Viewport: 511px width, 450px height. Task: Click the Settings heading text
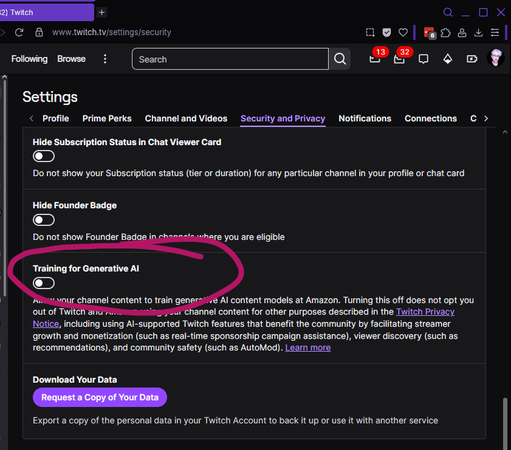(x=50, y=97)
